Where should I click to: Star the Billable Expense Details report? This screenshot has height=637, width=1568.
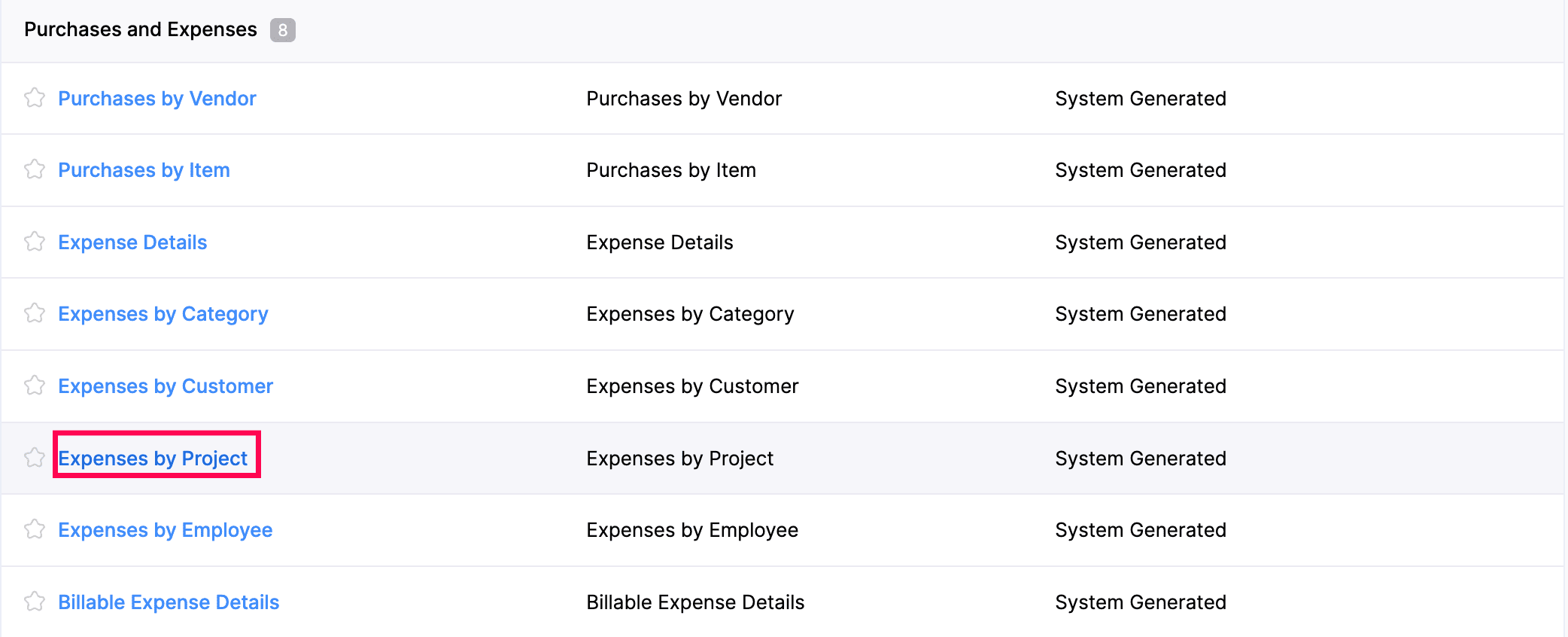(35, 602)
